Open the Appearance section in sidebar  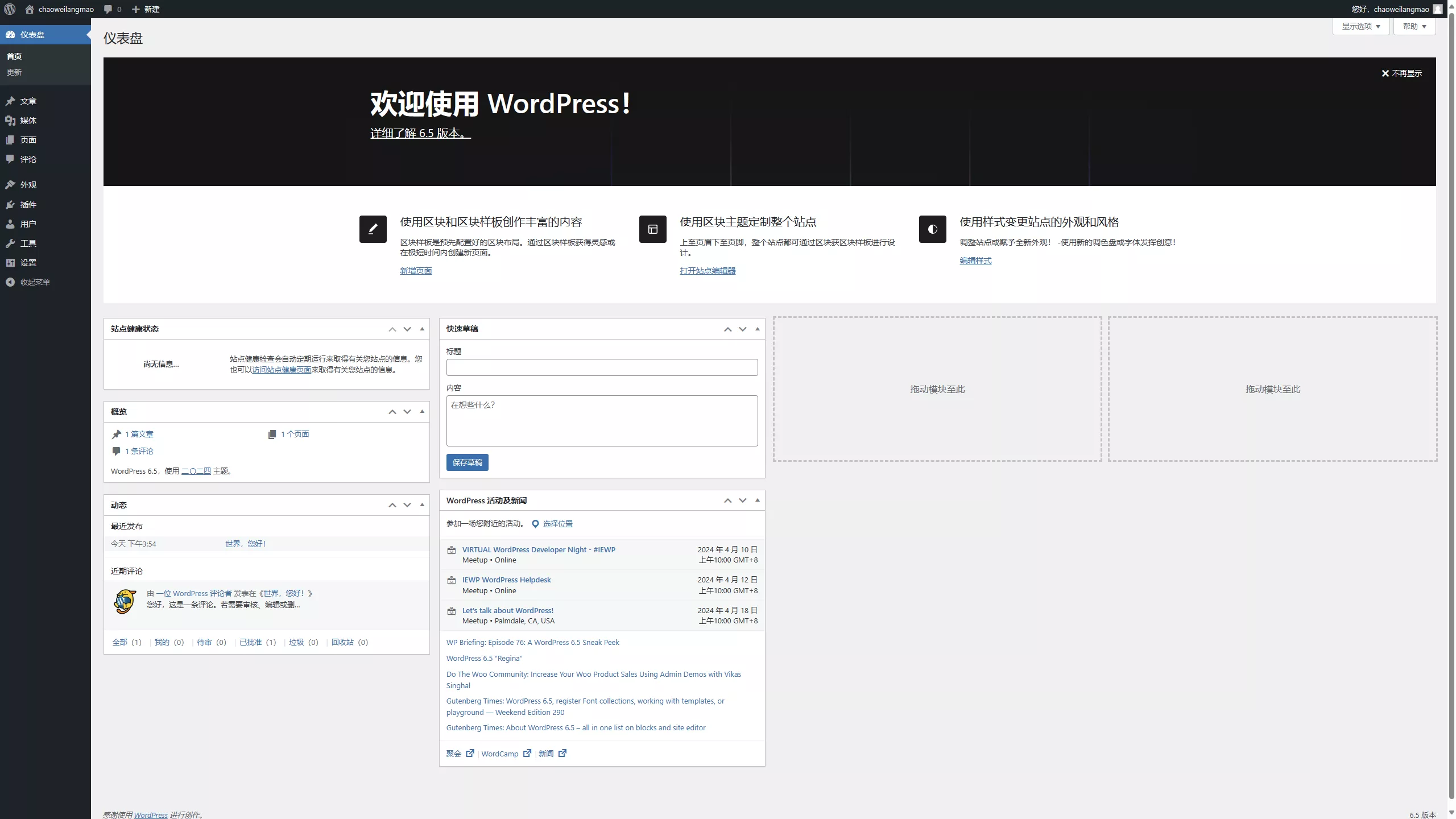(x=27, y=184)
